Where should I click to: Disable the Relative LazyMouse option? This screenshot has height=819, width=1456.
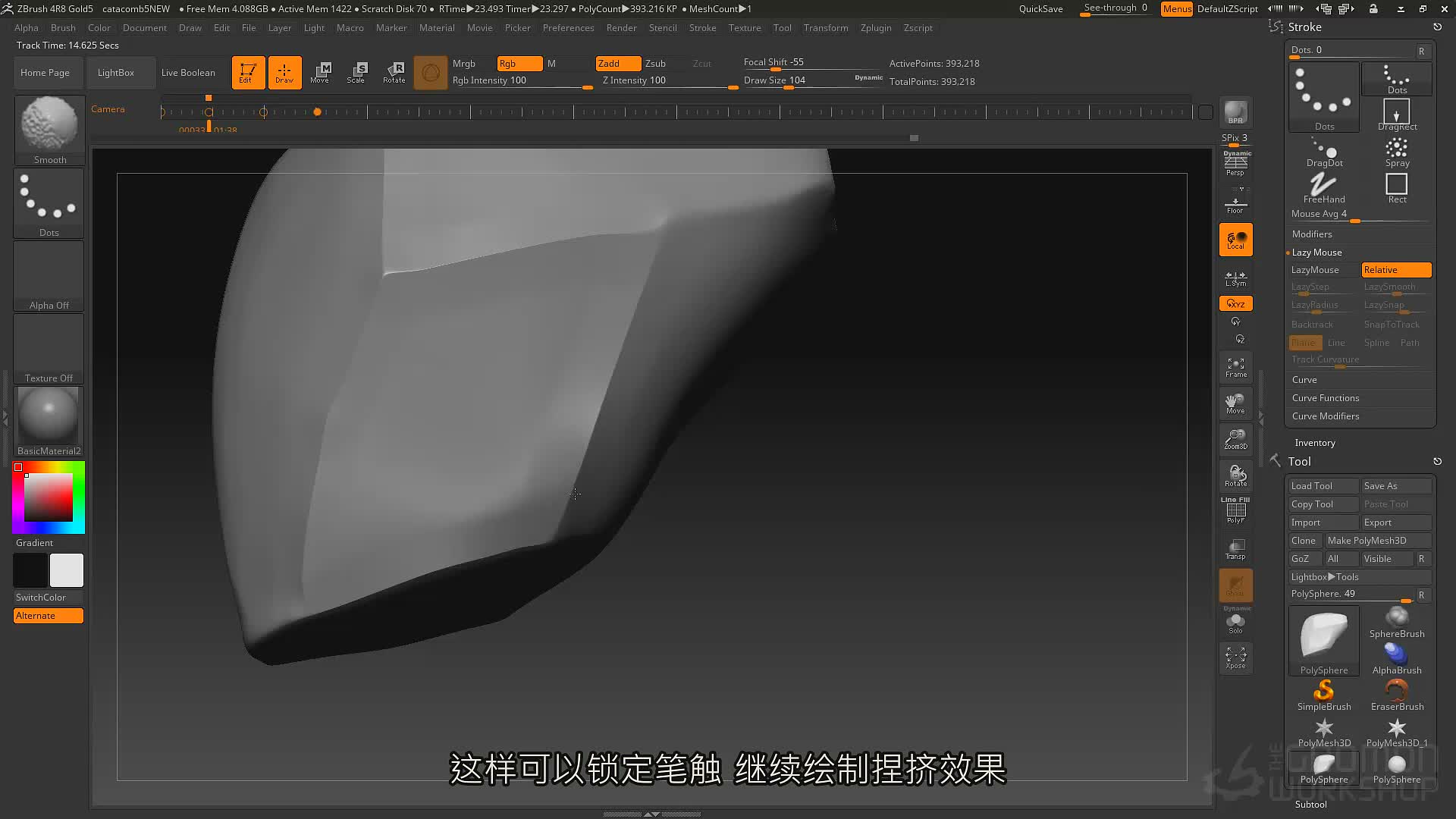point(1396,270)
